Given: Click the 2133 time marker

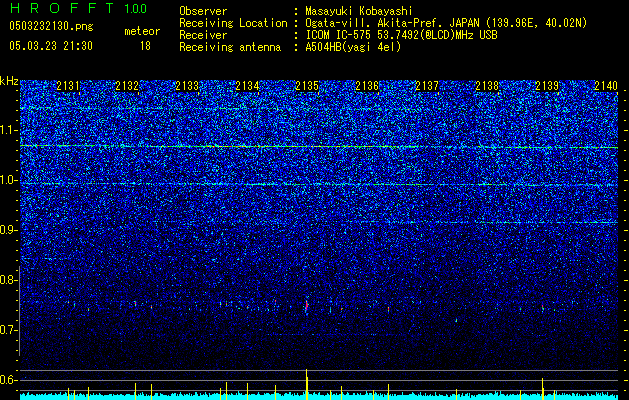Looking at the screenshot, I should point(187,86).
